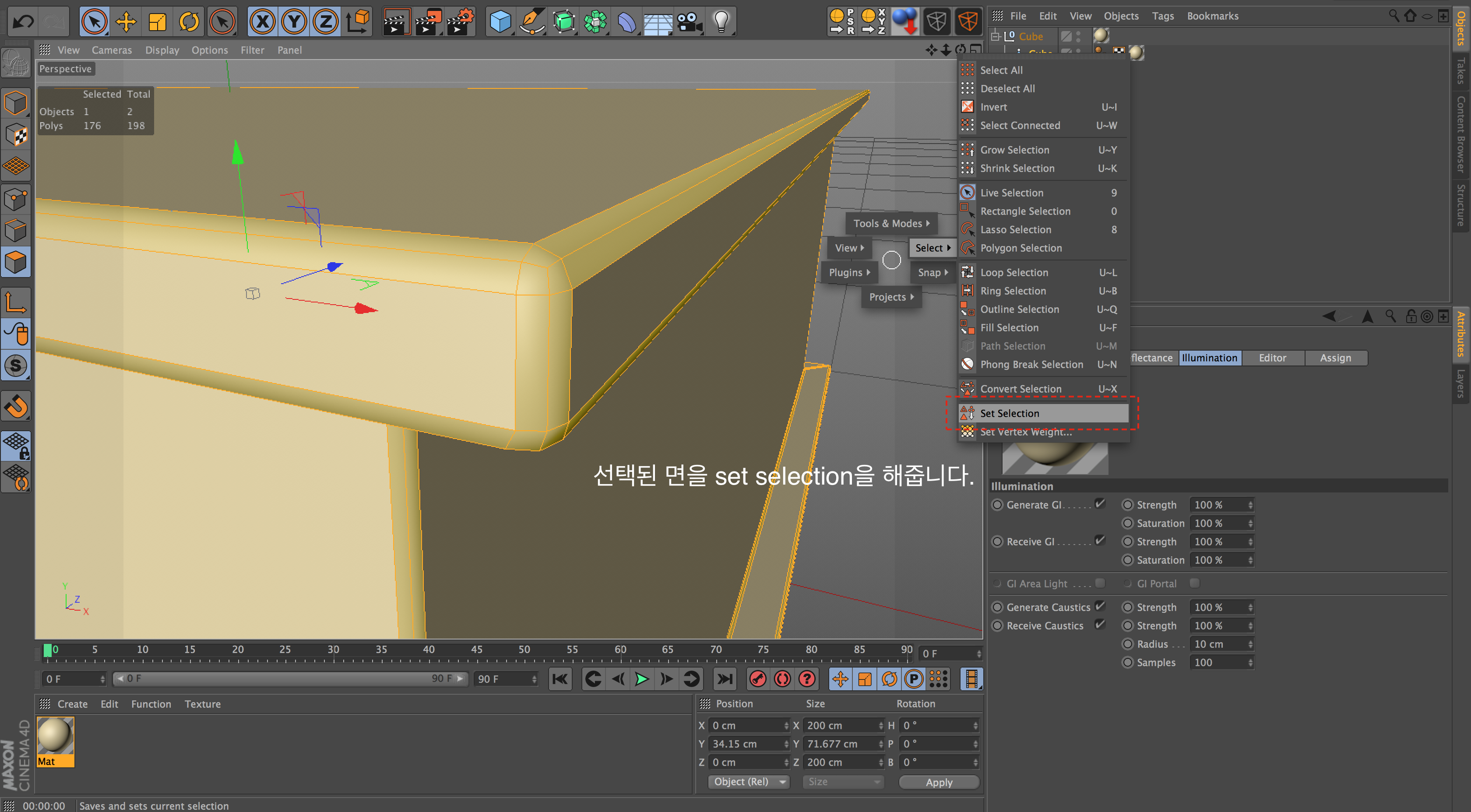The image size is (1471, 812).
Task: Add Light object icon
Action: click(721, 22)
